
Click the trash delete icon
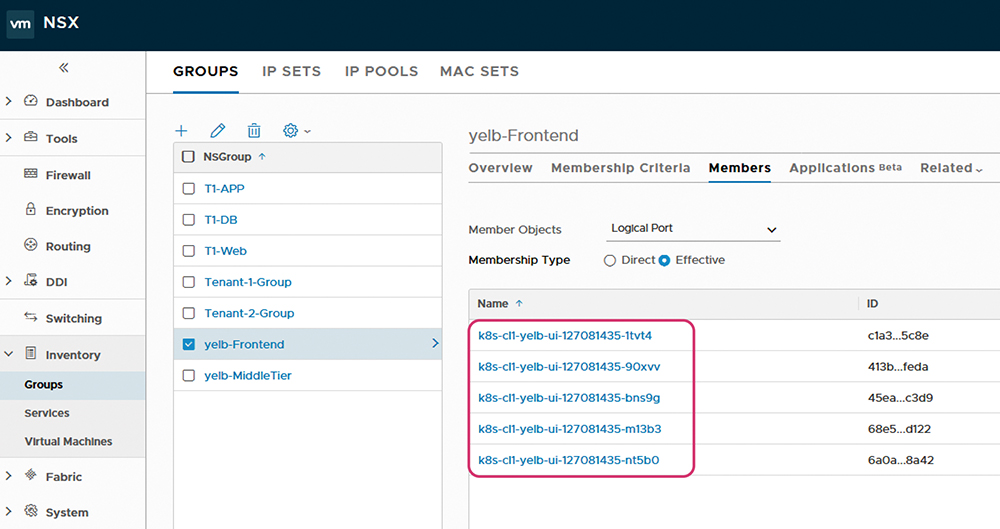(x=254, y=131)
